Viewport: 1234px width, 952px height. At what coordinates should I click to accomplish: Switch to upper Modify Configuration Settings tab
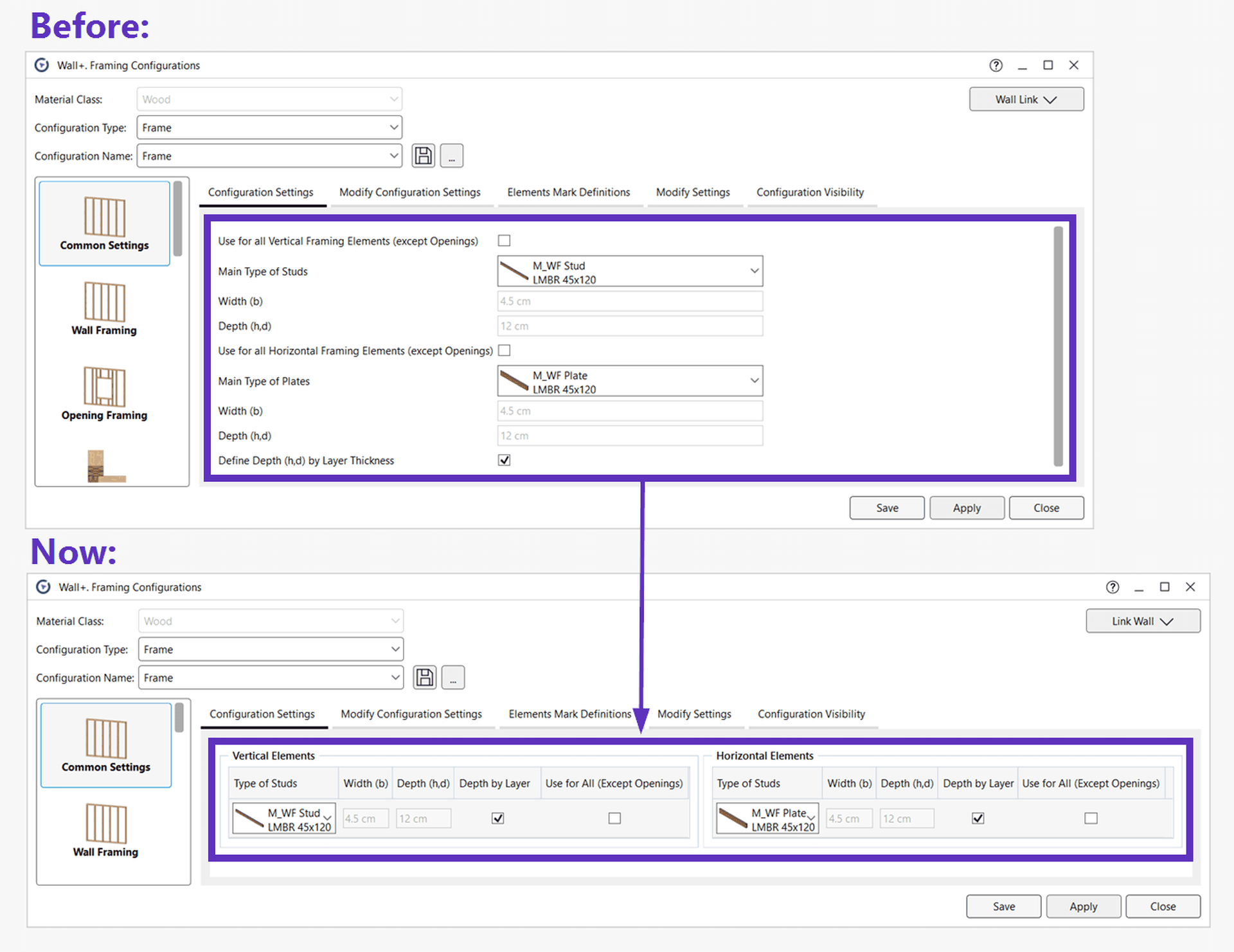click(x=409, y=193)
